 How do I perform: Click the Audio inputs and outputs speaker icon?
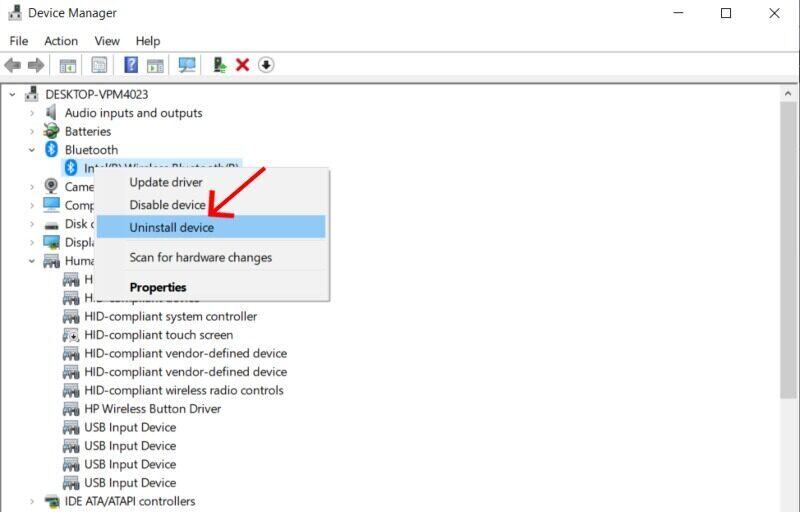point(51,113)
